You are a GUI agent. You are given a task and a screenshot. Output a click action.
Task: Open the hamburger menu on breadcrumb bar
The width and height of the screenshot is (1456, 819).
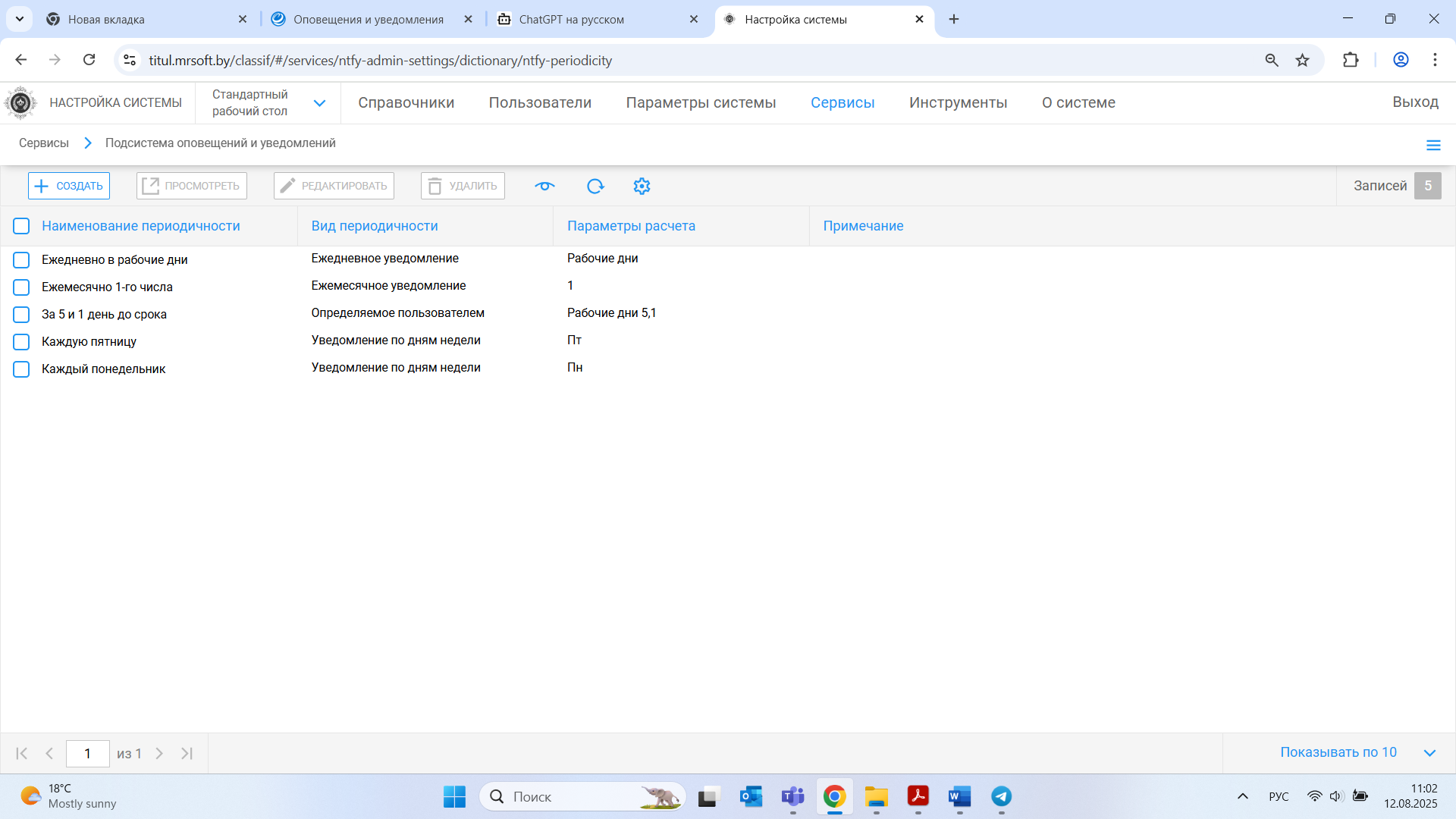[1432, 145]
